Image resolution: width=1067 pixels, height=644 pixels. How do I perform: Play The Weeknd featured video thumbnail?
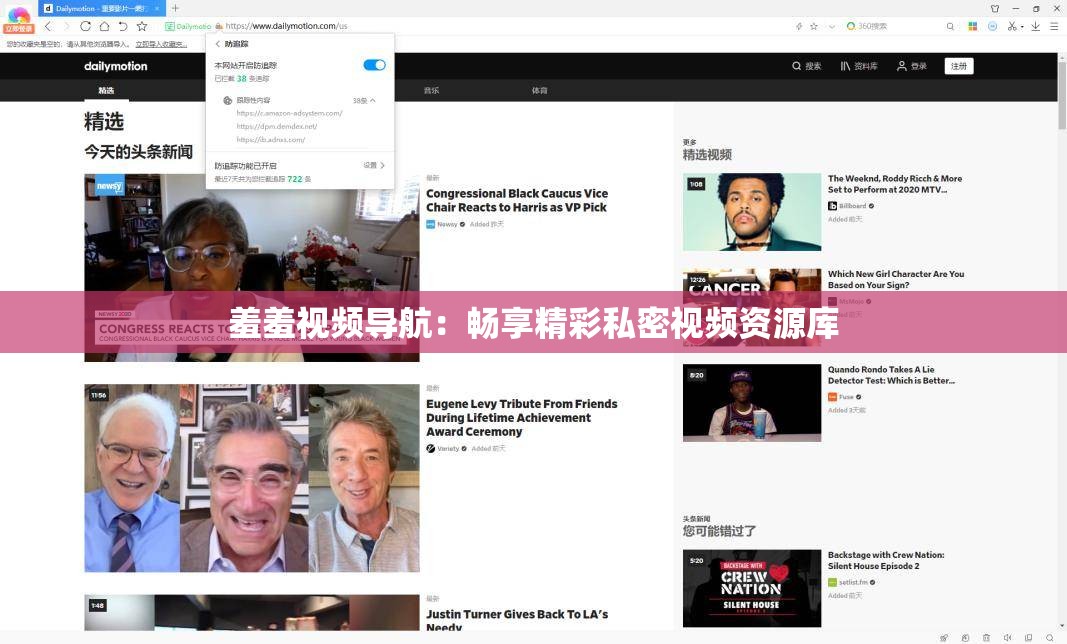click(752, 211)
